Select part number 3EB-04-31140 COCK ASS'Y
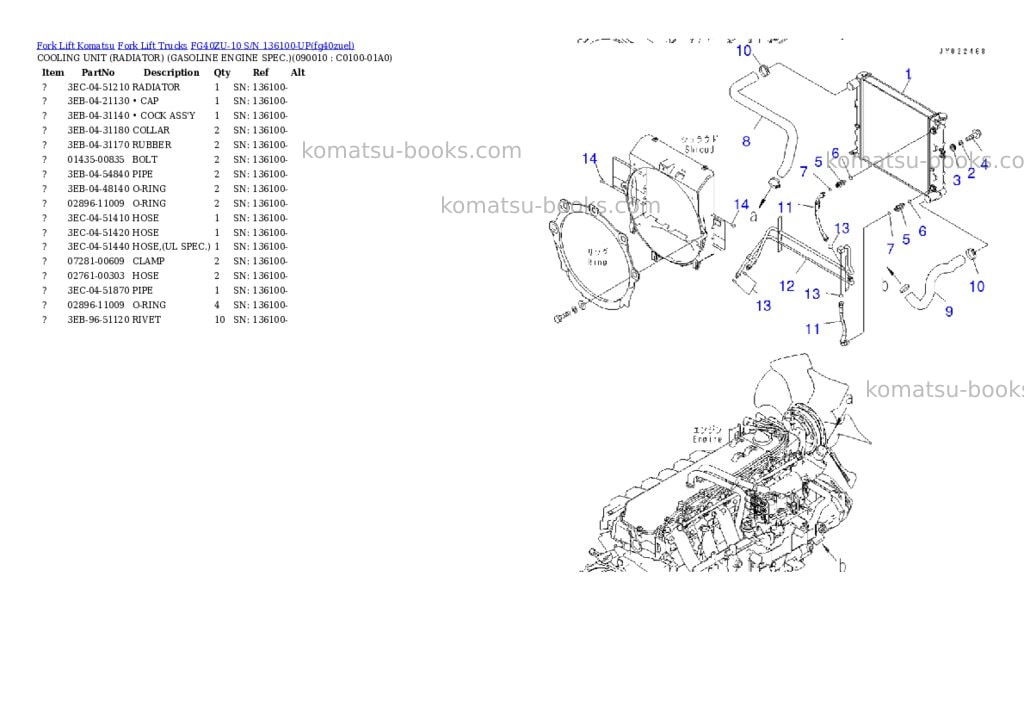1024x725 pixels. 131,116
